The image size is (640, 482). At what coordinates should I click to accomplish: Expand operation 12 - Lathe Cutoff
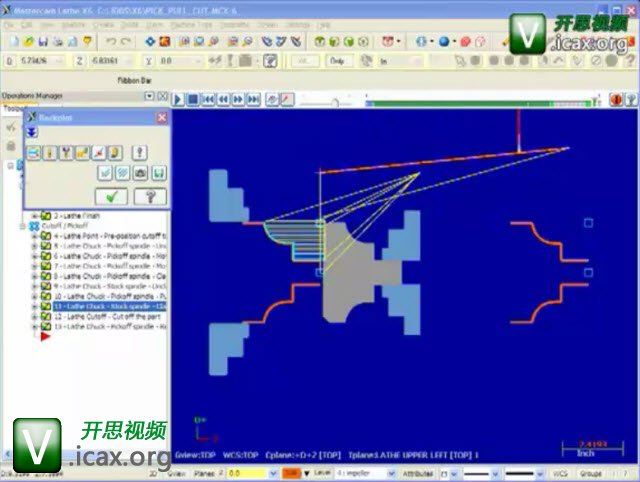(x=35, y=317)
